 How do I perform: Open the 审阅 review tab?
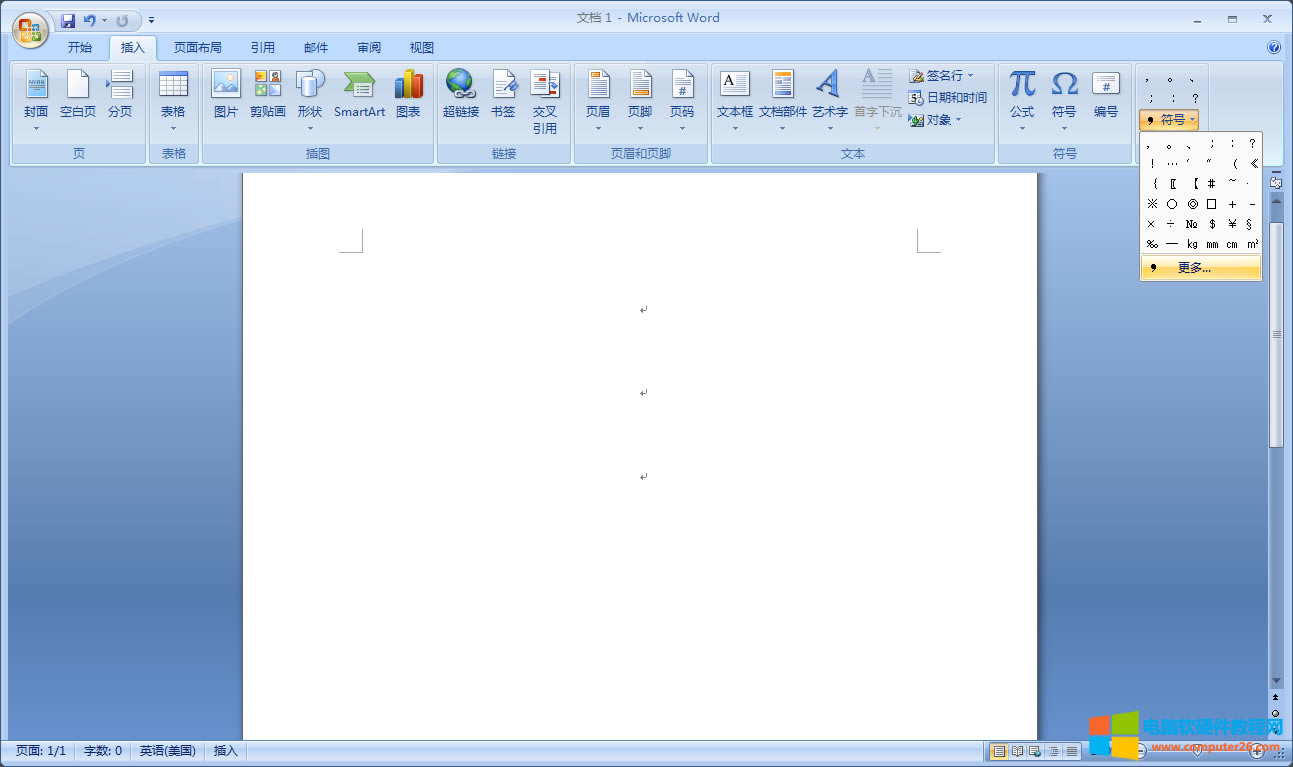coord(369,47)
